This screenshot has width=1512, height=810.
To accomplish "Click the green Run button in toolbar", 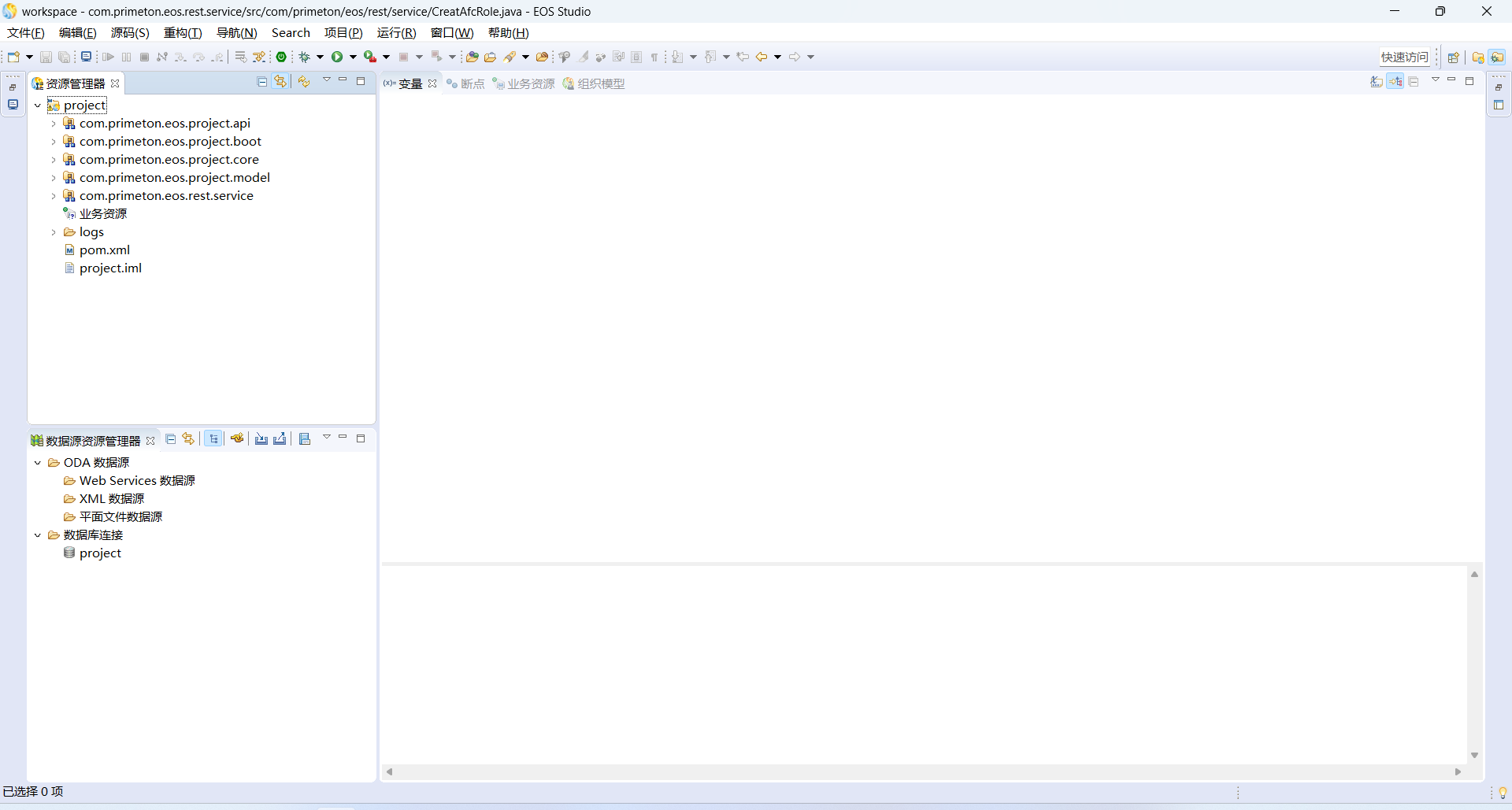I will pos(337,57).
